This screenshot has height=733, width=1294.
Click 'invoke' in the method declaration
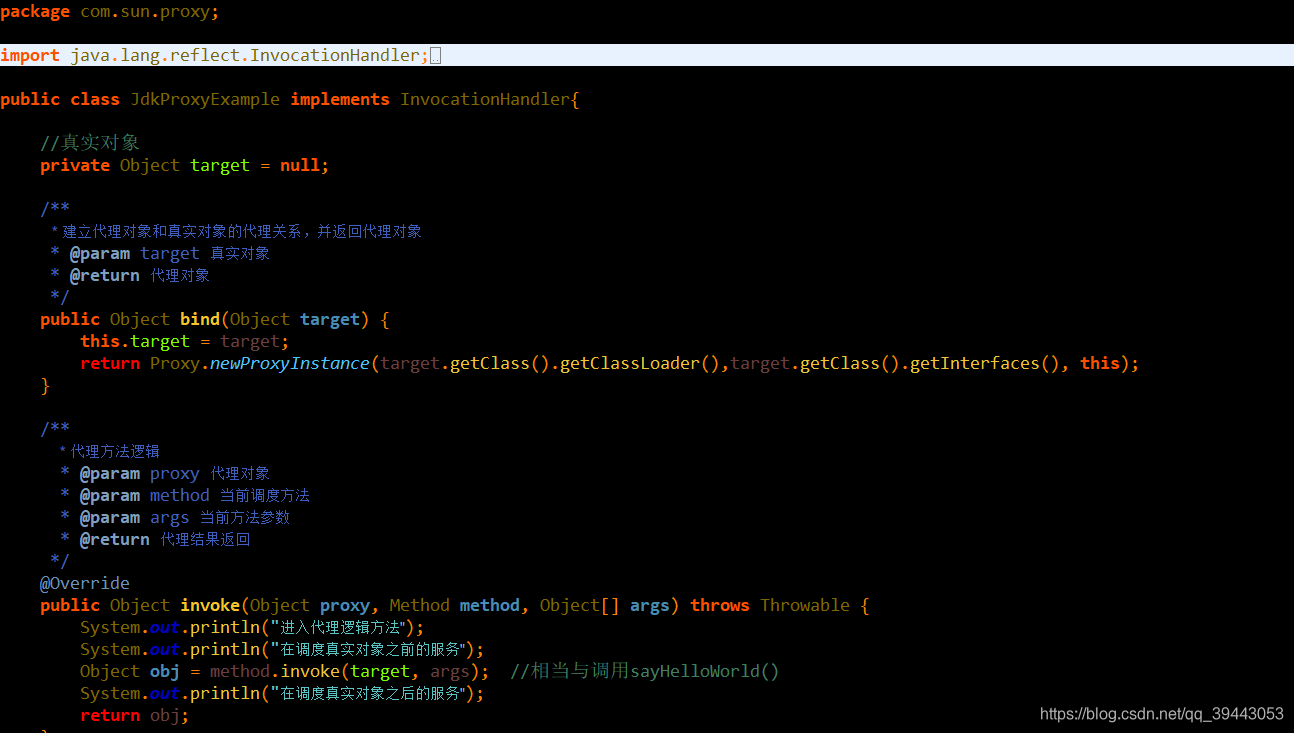(210, 605)
